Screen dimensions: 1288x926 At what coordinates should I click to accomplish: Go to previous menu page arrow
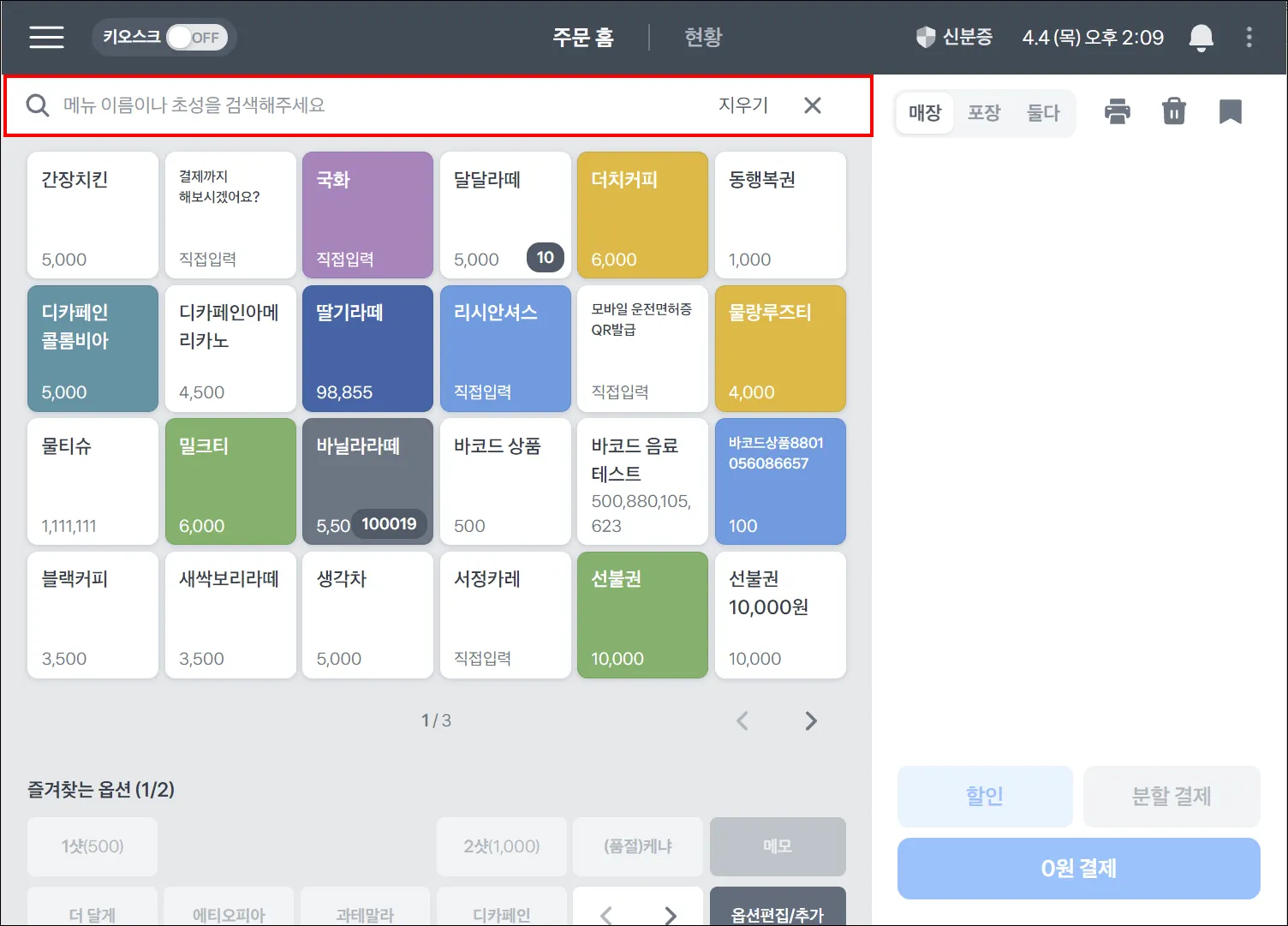[x=742, y=721]
